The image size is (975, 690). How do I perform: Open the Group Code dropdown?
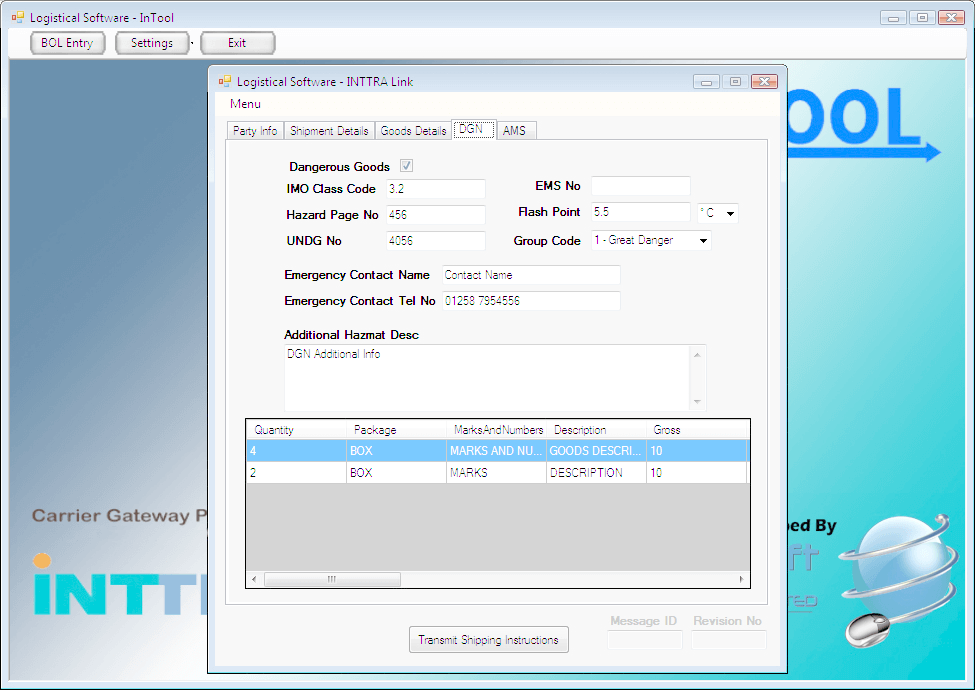(703, 241)
